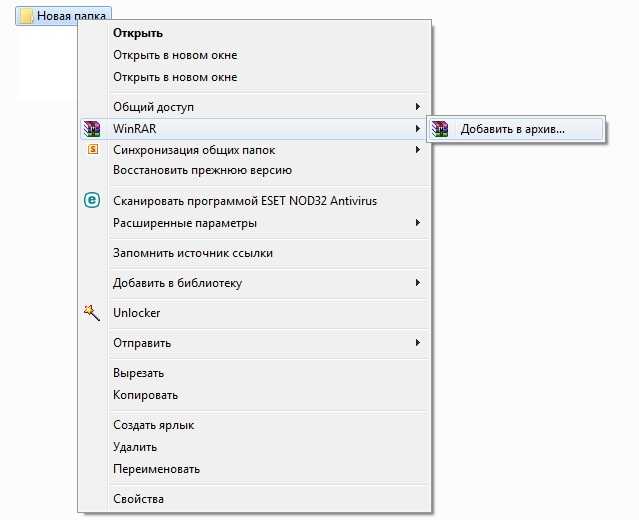The height and width of the screenshot is (520, 639).
Task: Expand the Синхронизация общих папок submenu arrow
Action: pos(417,150)
